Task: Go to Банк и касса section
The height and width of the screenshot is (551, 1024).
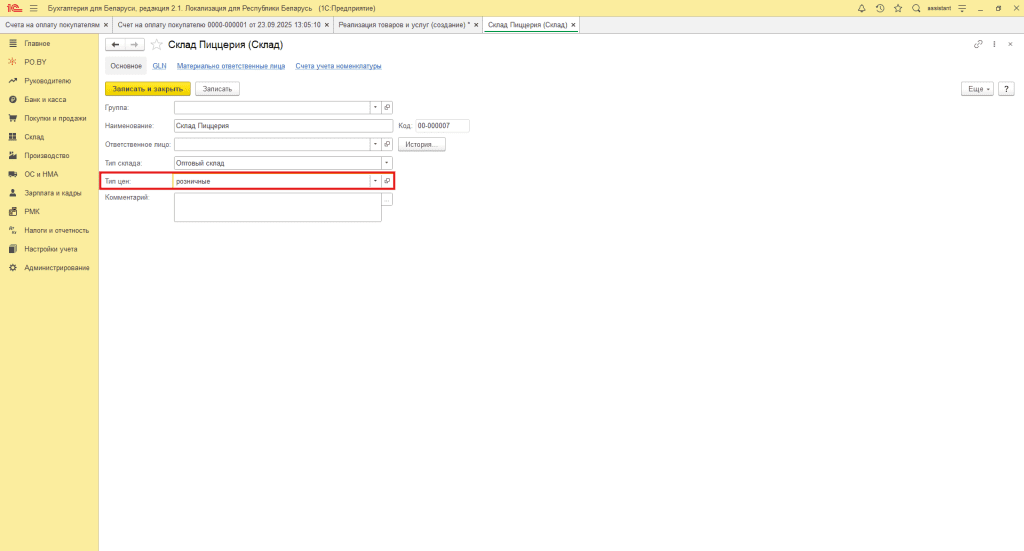Action: [47, 100]
